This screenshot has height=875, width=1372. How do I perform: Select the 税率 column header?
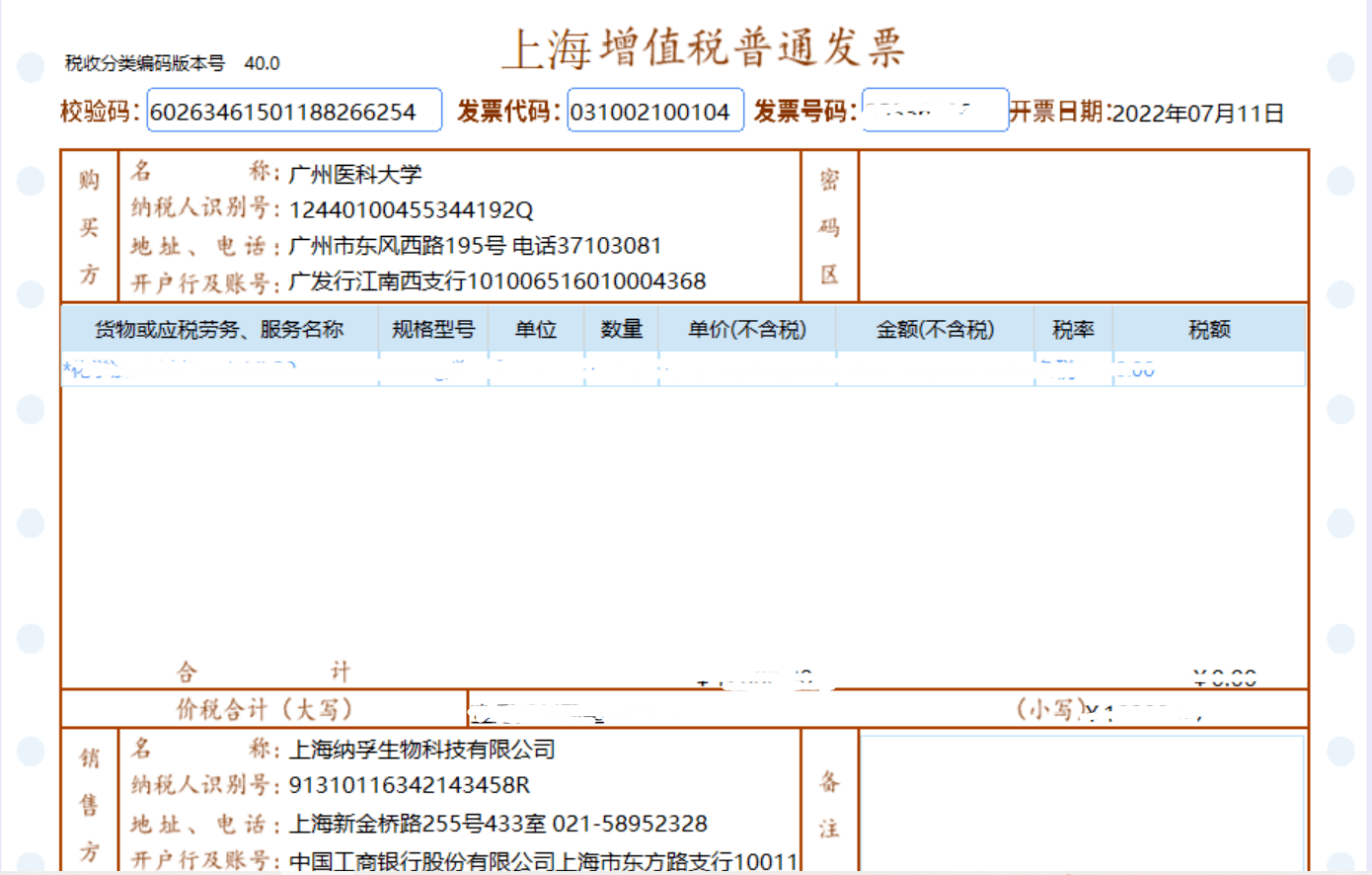[x=1073, y=330]
